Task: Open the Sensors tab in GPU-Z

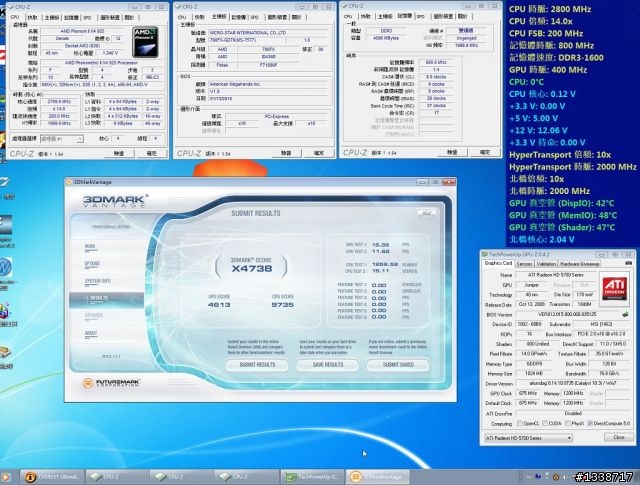Action: point(524,264)
